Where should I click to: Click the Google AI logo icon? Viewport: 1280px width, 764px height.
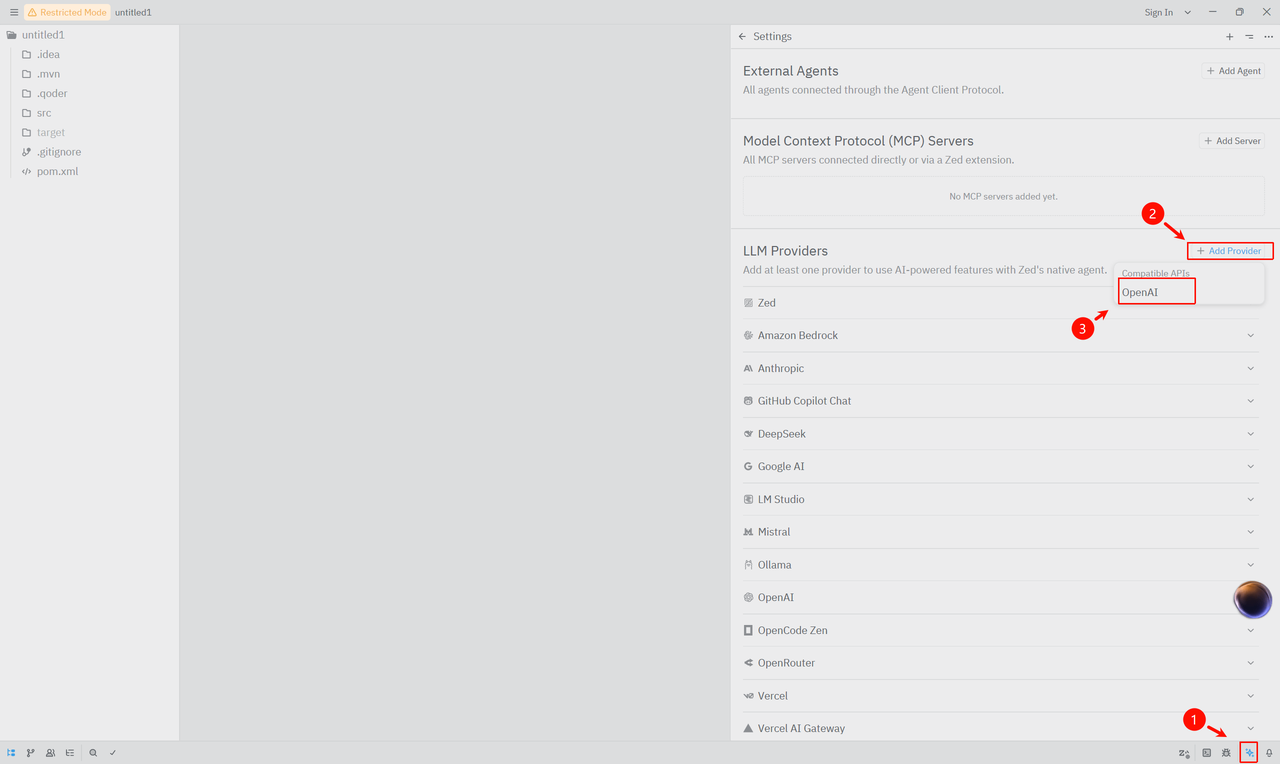point(748,467)
